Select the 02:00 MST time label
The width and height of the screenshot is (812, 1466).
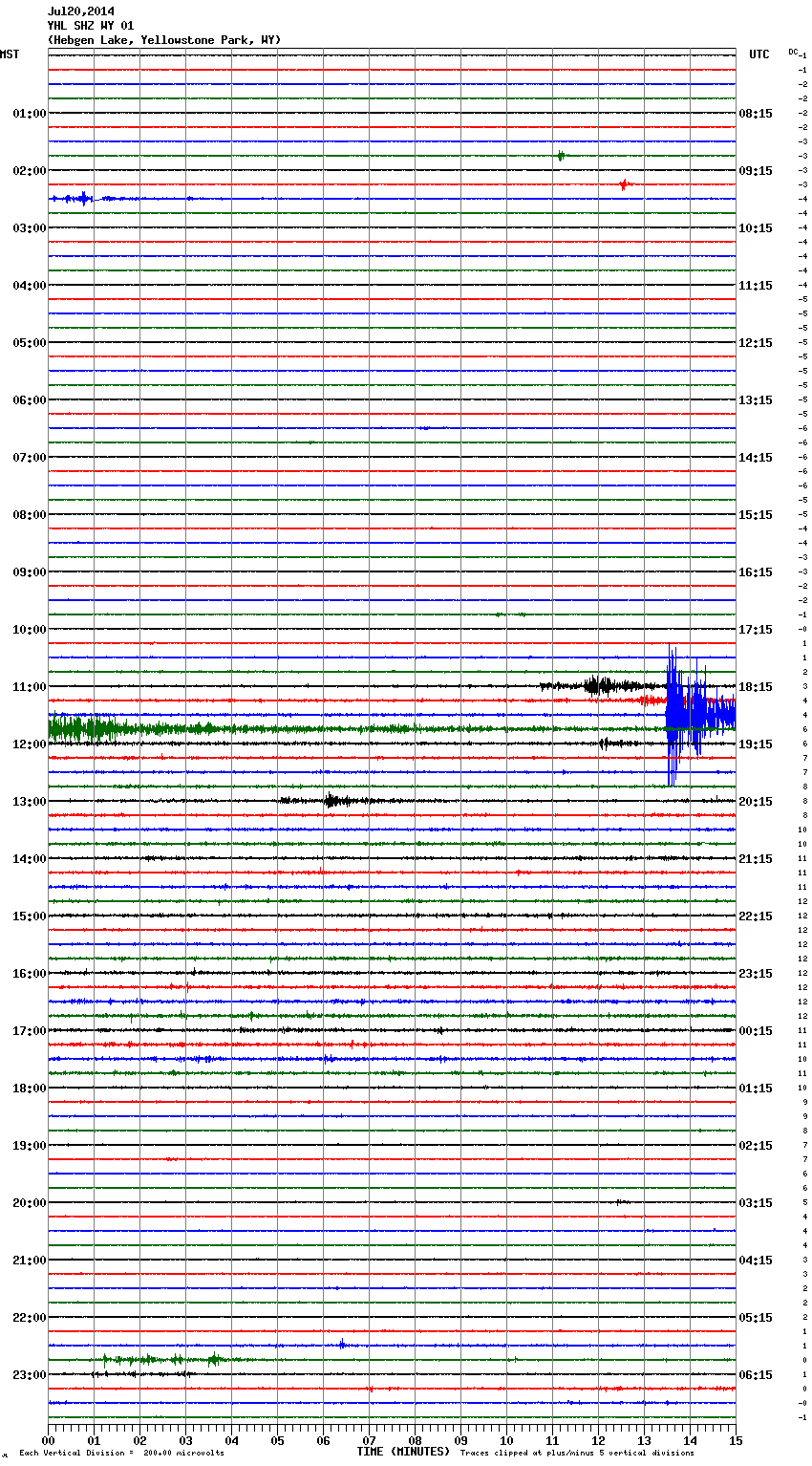click(30, 171)
